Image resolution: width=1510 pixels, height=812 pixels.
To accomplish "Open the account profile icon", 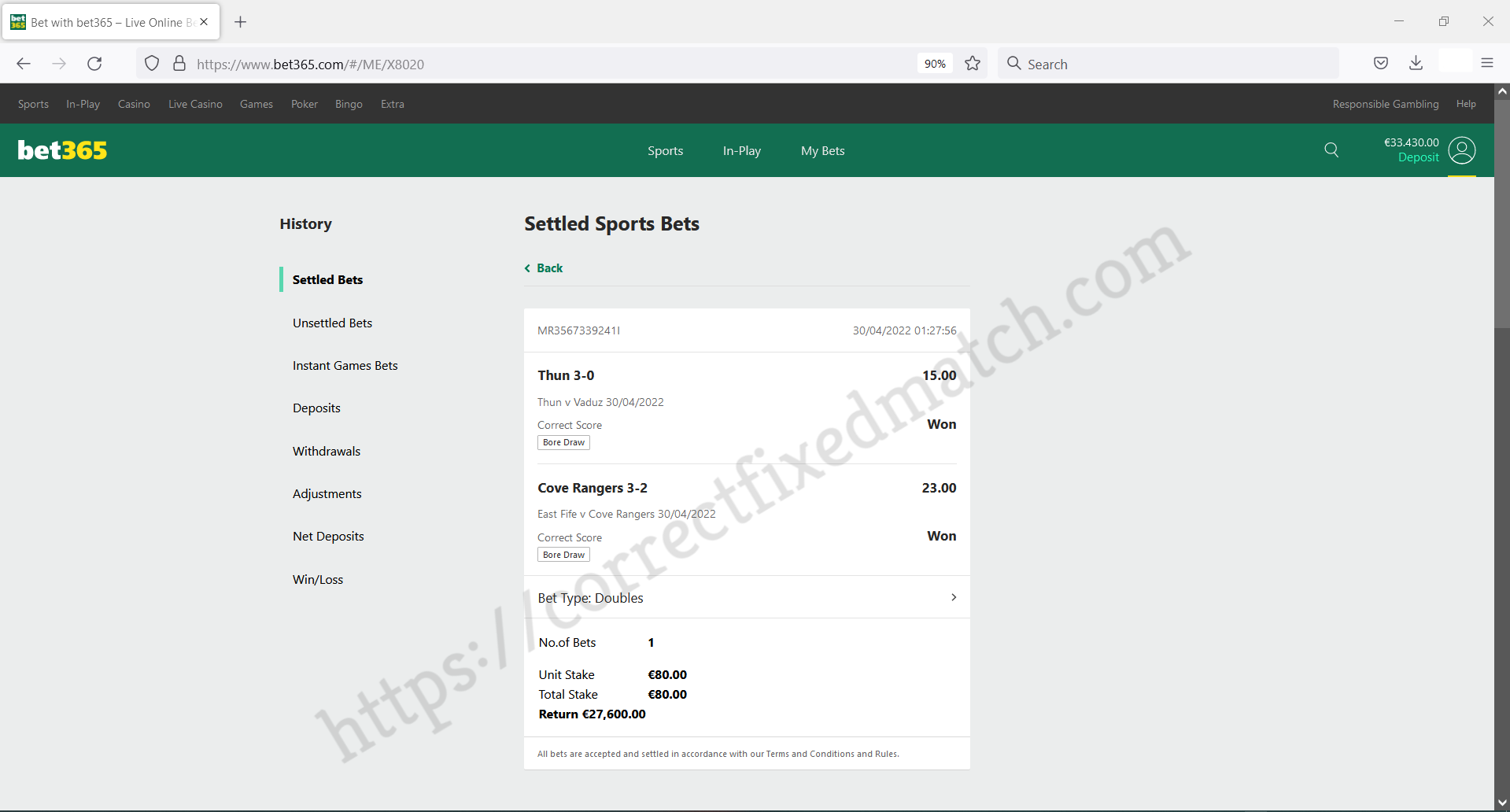I will pyautogui.click(x=1462, y=149).
